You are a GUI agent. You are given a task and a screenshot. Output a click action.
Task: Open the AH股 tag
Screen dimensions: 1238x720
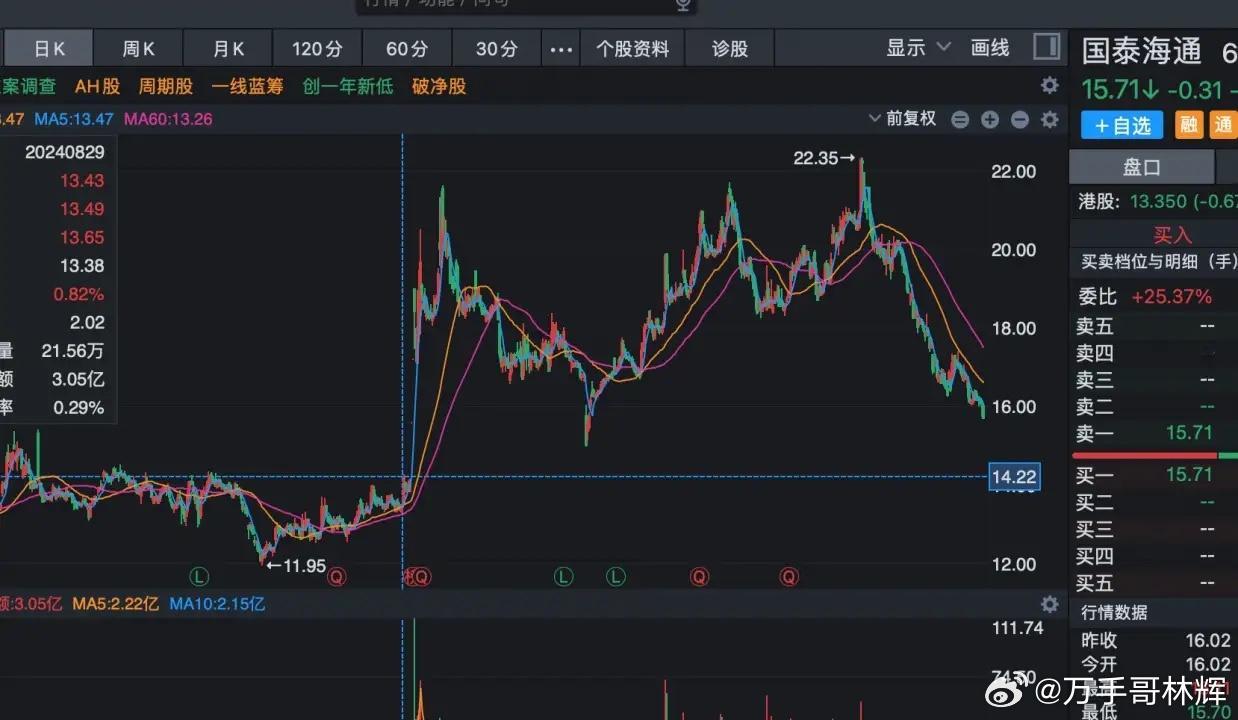tap(97, 87)
